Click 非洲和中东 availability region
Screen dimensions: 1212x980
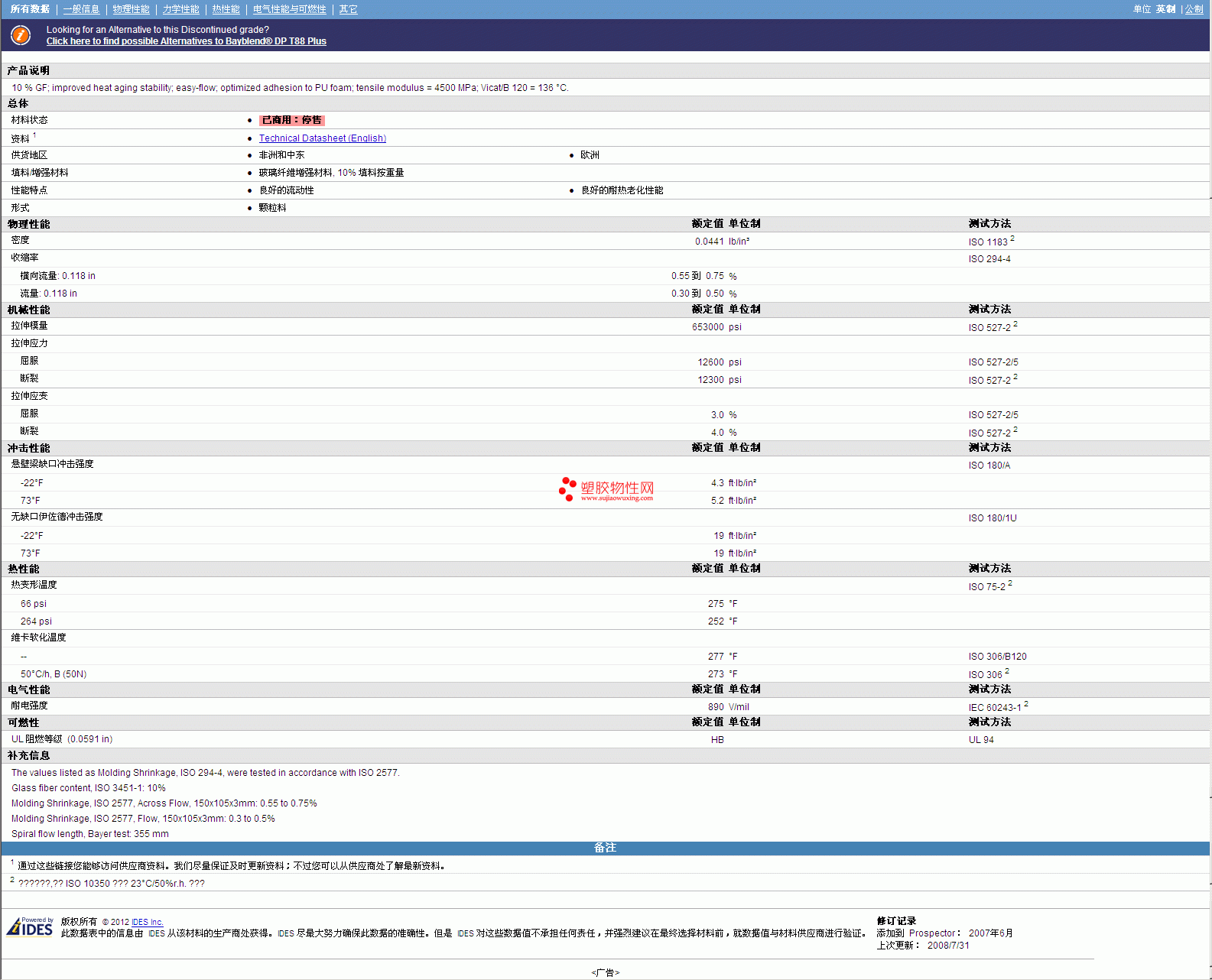pos(281,155)
